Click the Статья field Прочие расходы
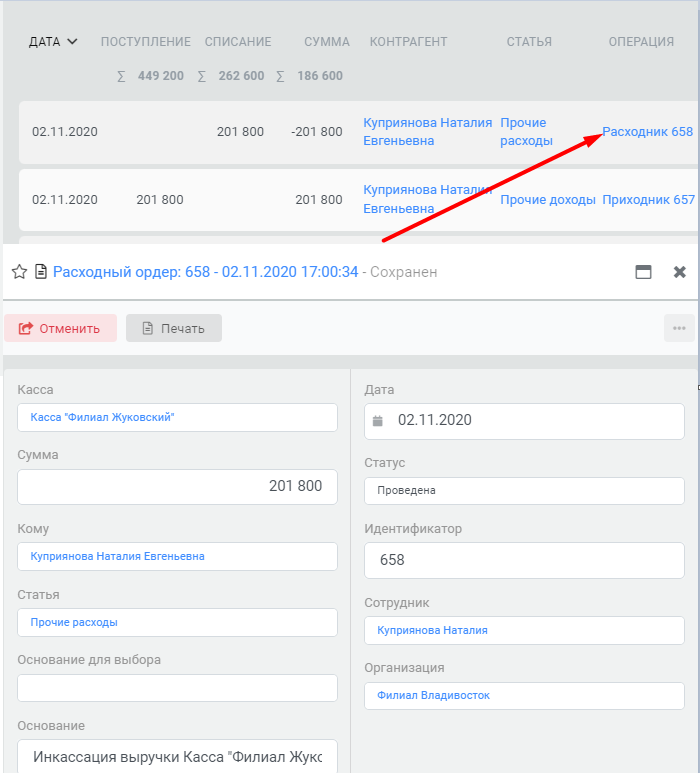700x773 pixels. (177, 623)
